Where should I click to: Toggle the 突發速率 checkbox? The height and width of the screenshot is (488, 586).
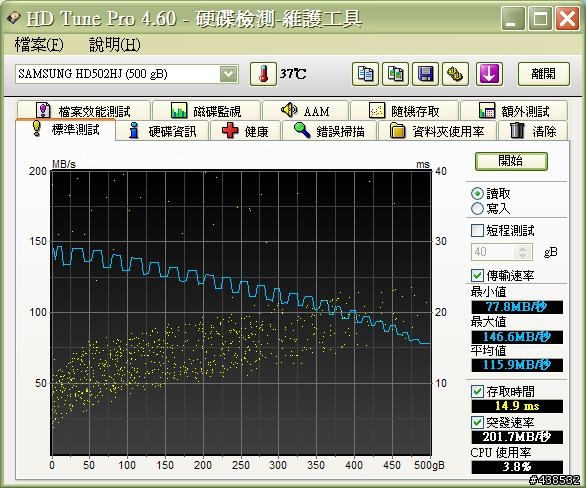(477, 423)
